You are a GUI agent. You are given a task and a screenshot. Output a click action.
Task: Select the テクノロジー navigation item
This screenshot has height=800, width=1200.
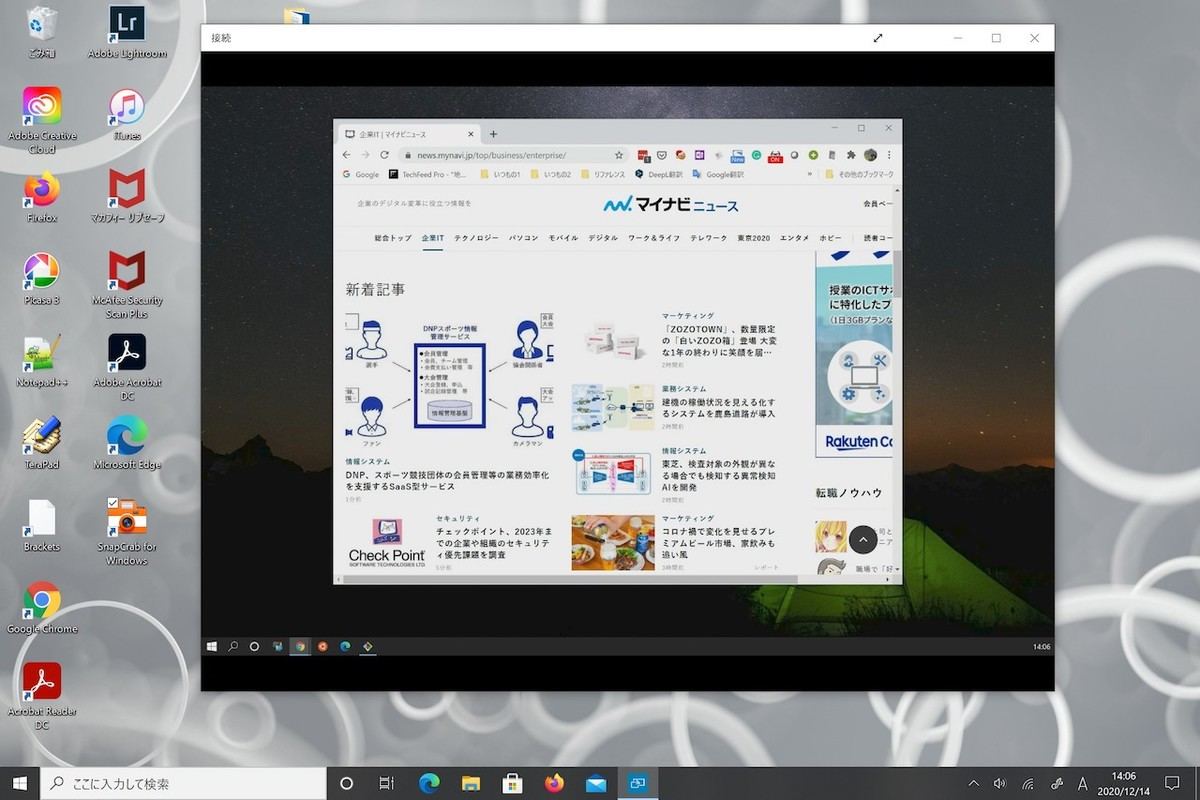(476, 238)
